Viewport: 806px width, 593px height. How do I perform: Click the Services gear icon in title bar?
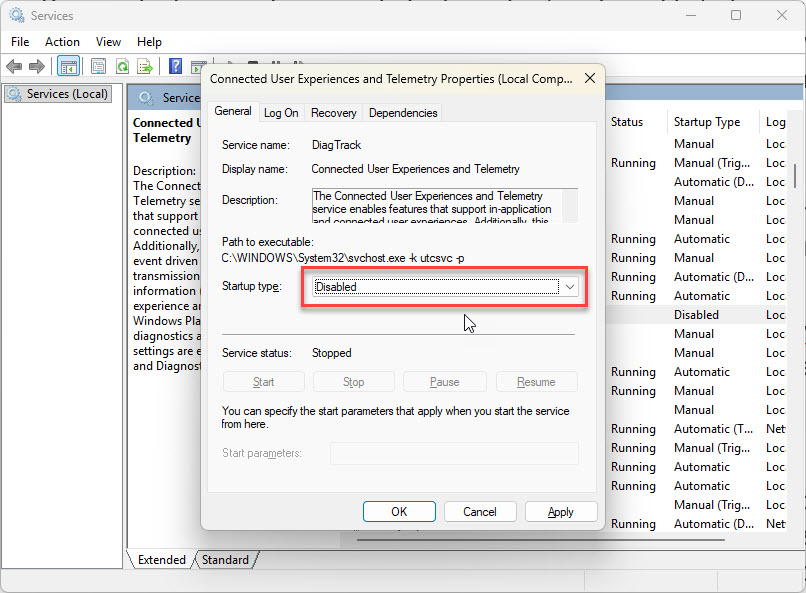(17, 15)
